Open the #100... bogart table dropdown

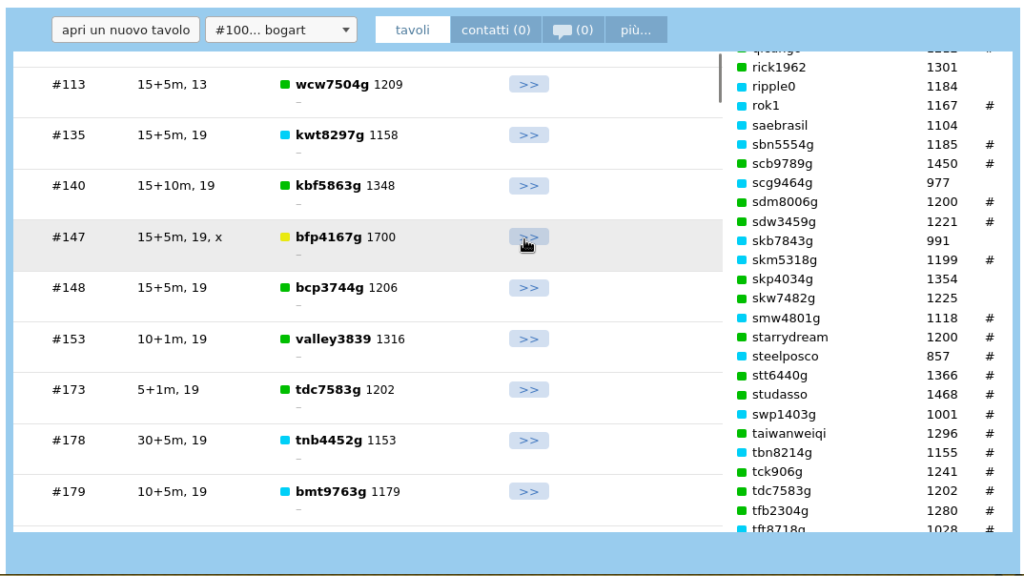(x=281, y=30)
